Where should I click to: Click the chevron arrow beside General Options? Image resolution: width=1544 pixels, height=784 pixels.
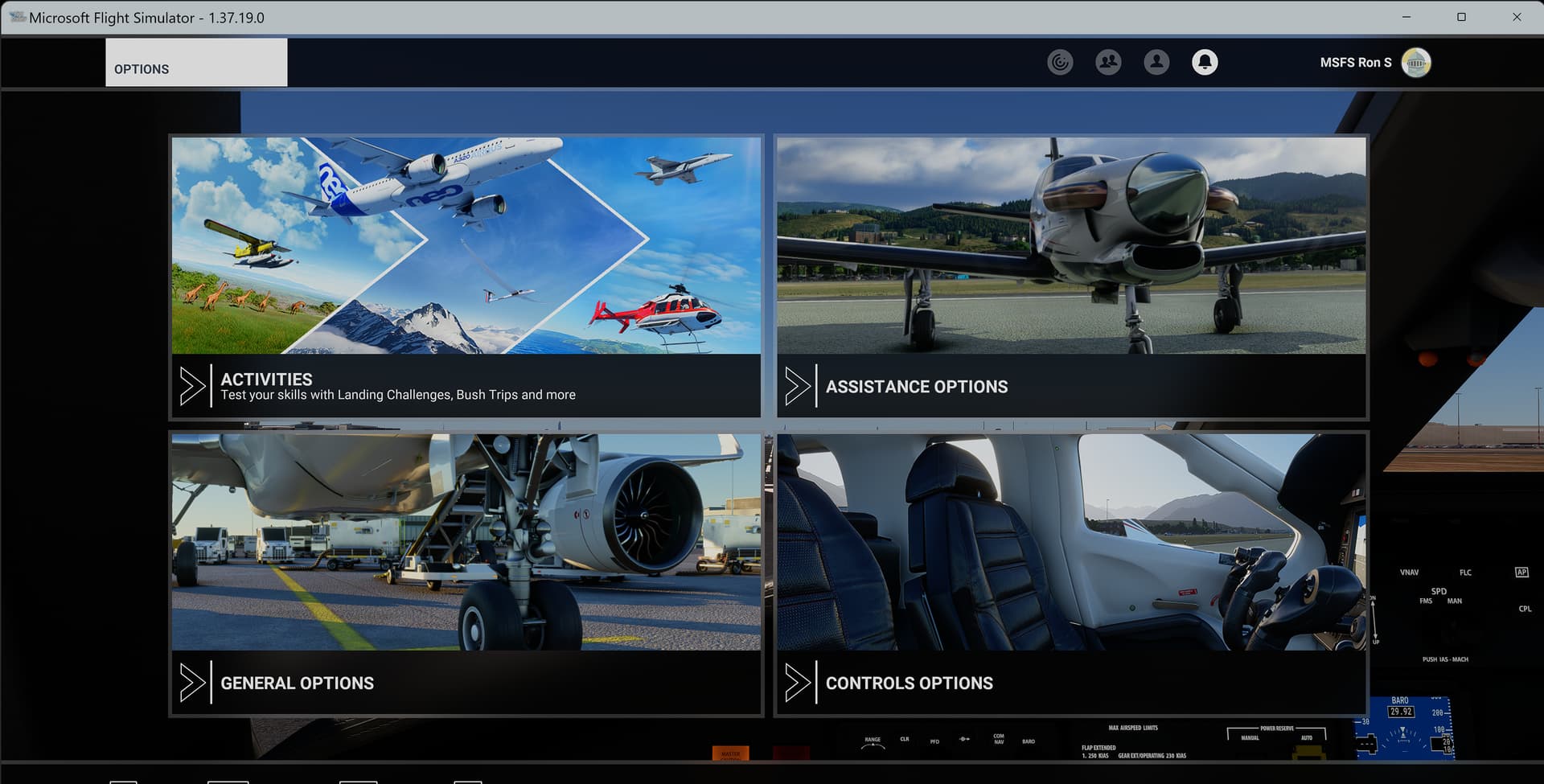point(192,683)
